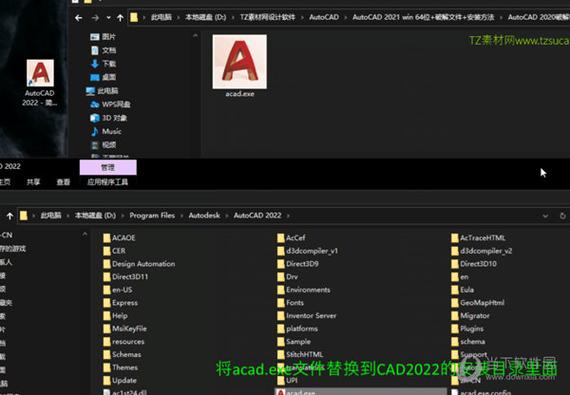Select the Update folder

(120, 380)
